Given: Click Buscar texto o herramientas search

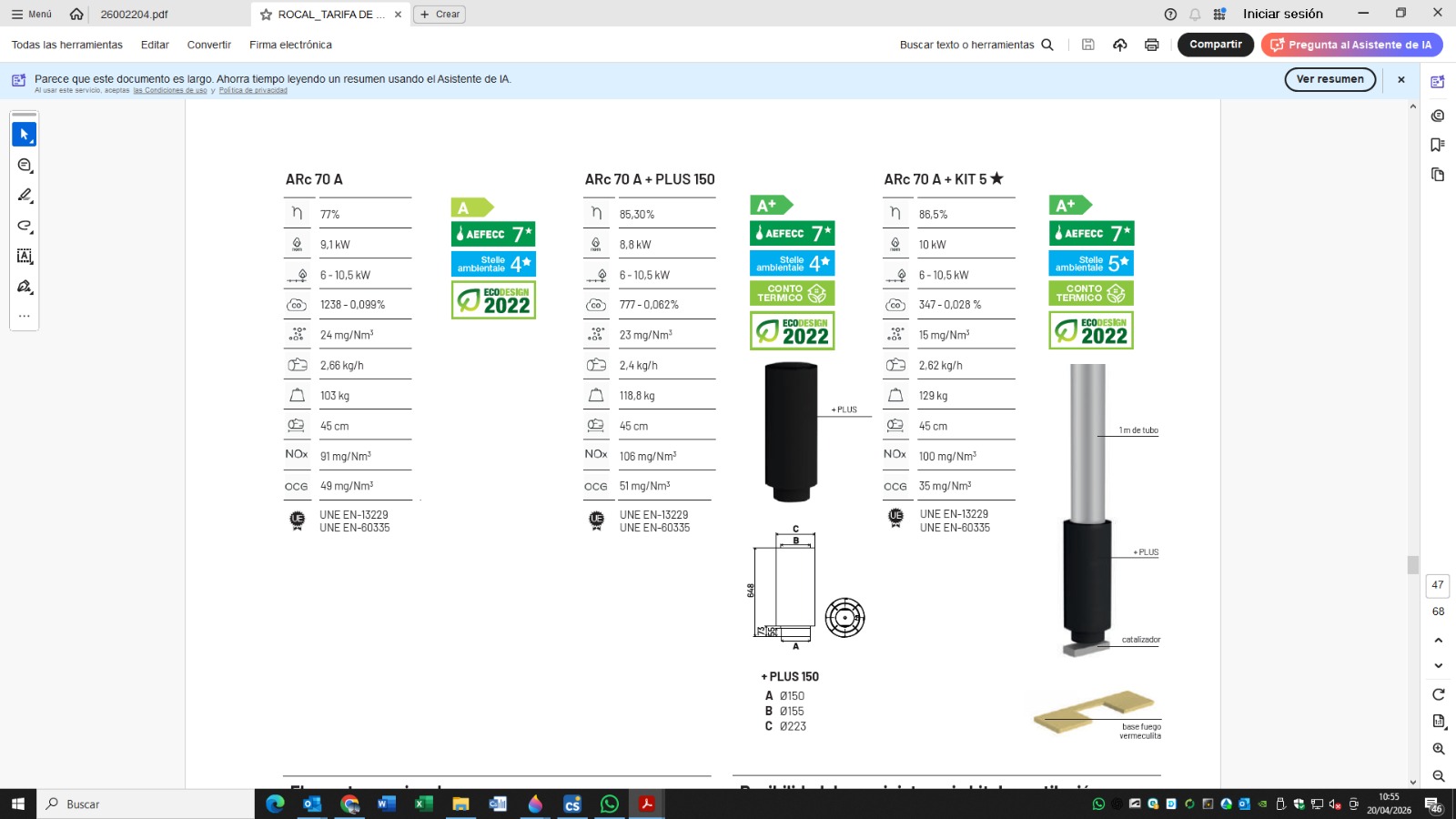Looking at the screenshot, I should click(x=976, y=45).
